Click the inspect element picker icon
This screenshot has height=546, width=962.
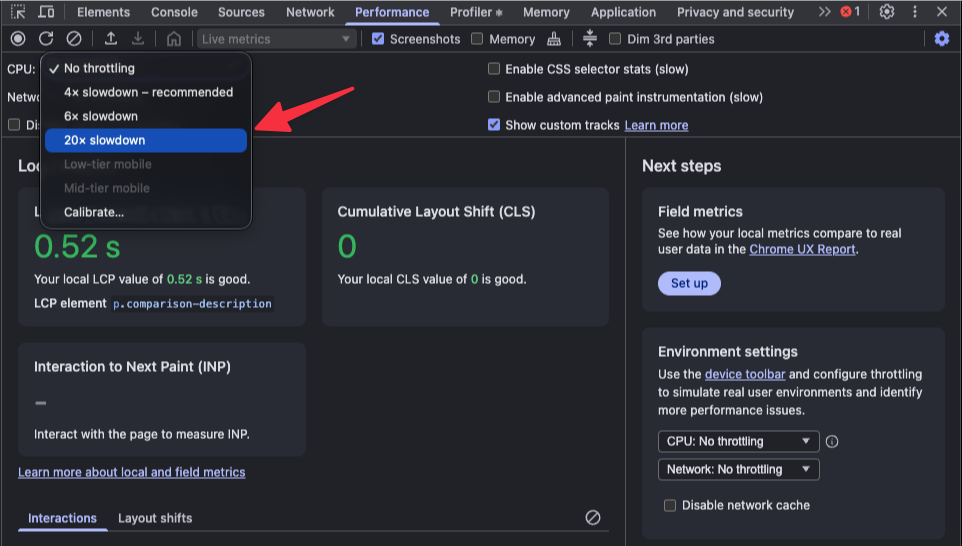pos(18,12)
